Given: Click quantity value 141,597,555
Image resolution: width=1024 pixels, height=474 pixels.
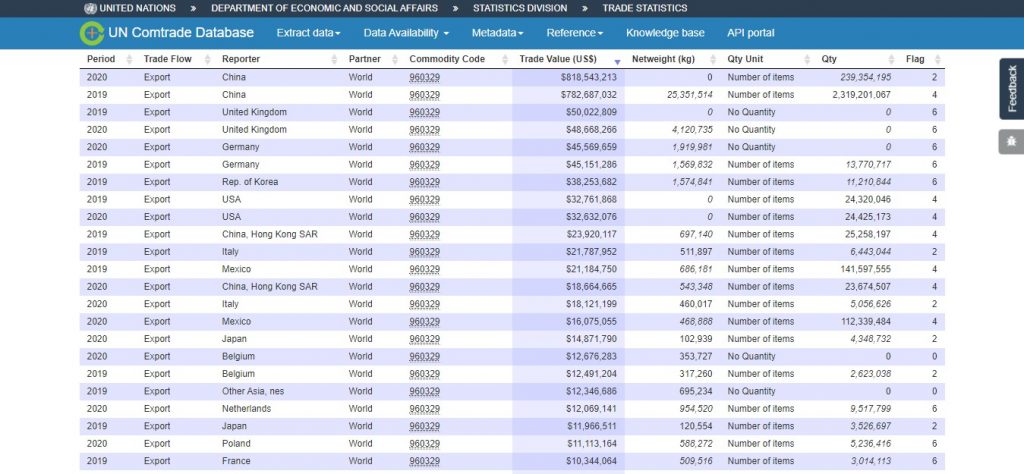Looking at the screenshot, I should pyautogui.click(x=865, y=269).
